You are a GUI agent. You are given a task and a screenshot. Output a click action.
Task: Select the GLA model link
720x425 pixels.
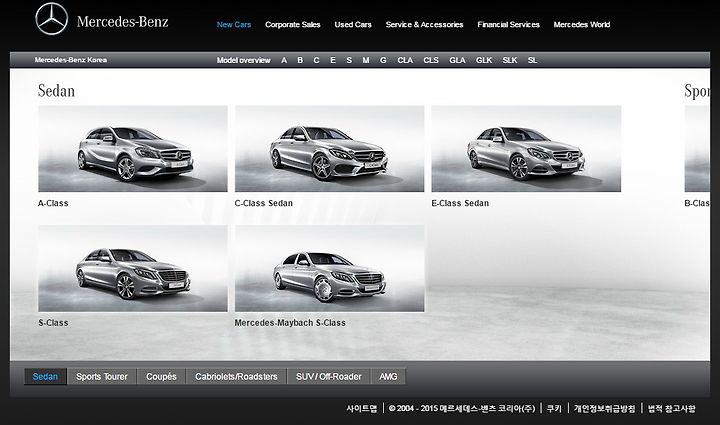457,60
